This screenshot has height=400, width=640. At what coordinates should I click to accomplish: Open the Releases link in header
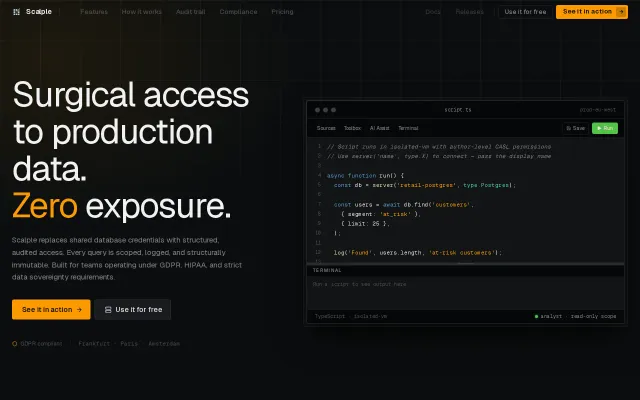469,12
